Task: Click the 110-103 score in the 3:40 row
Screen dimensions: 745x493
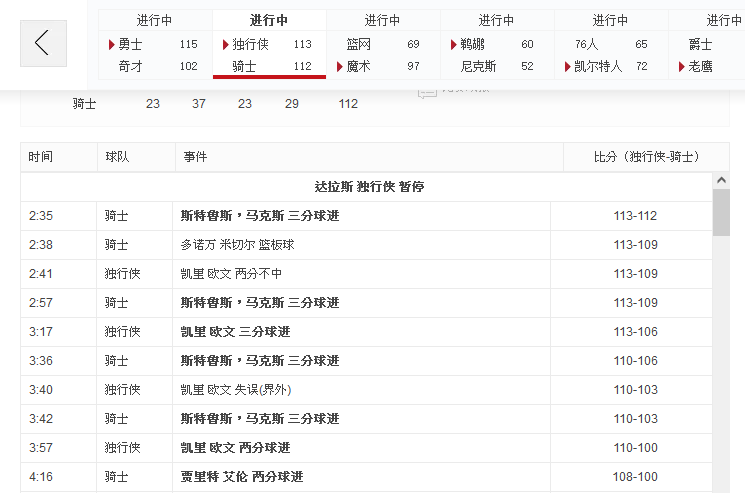Action: 635,389
